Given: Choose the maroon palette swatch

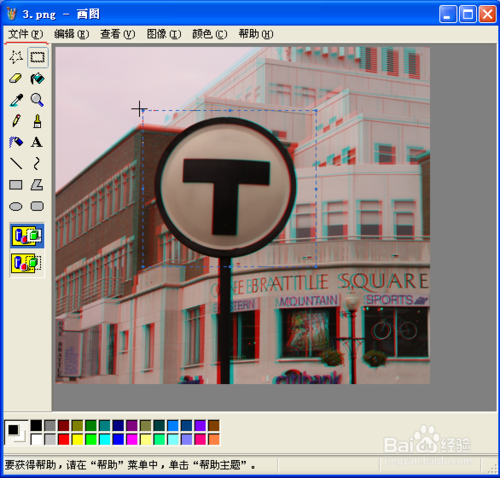Looking at the screenshot, I should [x=64, y=426].
